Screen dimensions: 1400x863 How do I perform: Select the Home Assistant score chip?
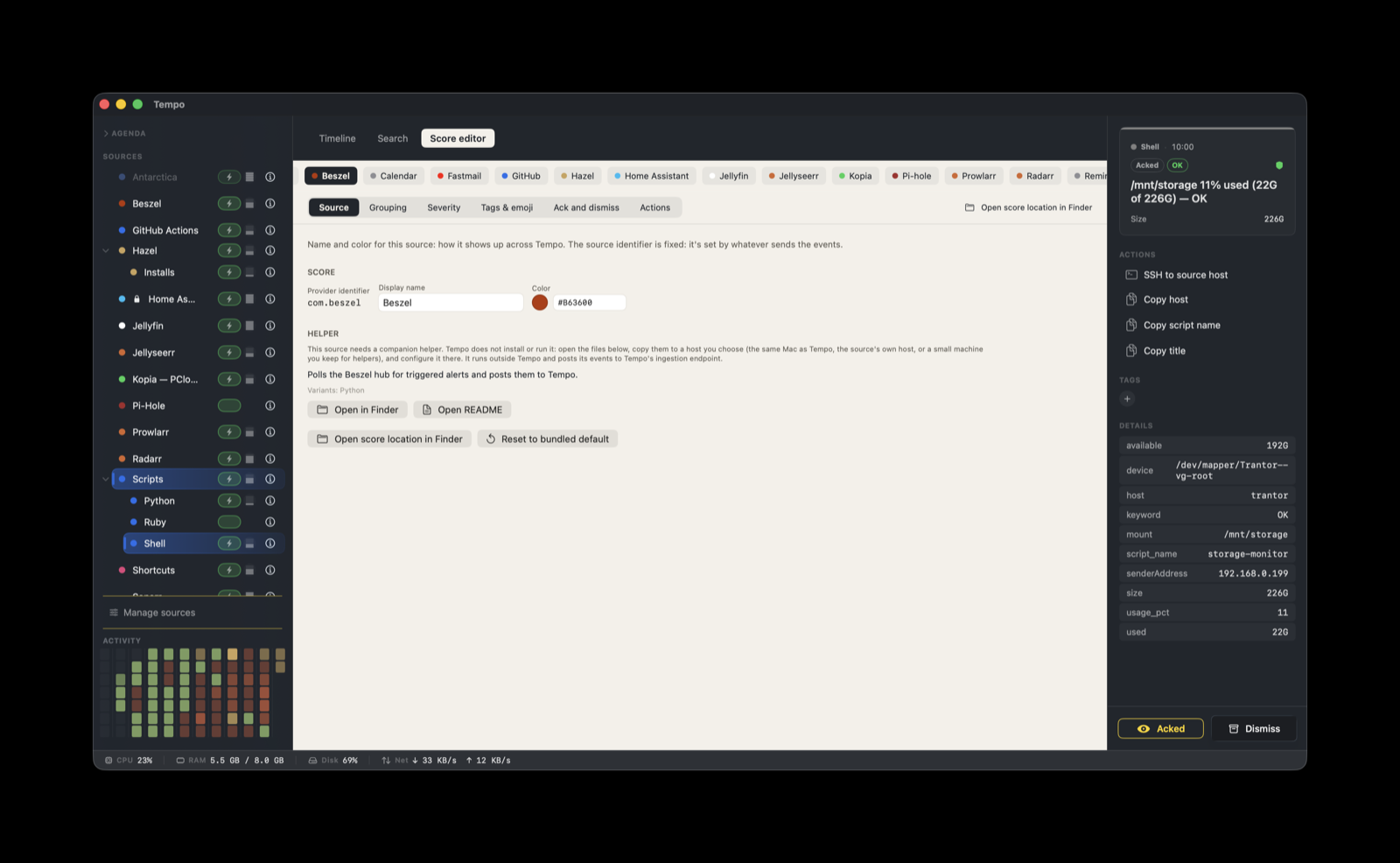tap(651, 176)
